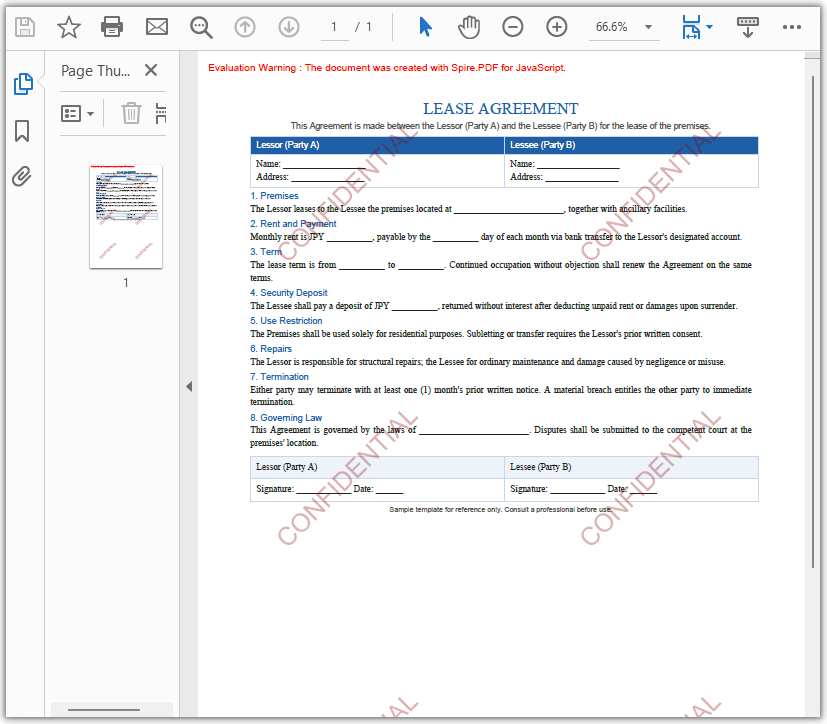Image resolution: width=827 pixels, height=724 pixels.
Task: Open the Attachments paperclip panel
Action: click(22, 177)
